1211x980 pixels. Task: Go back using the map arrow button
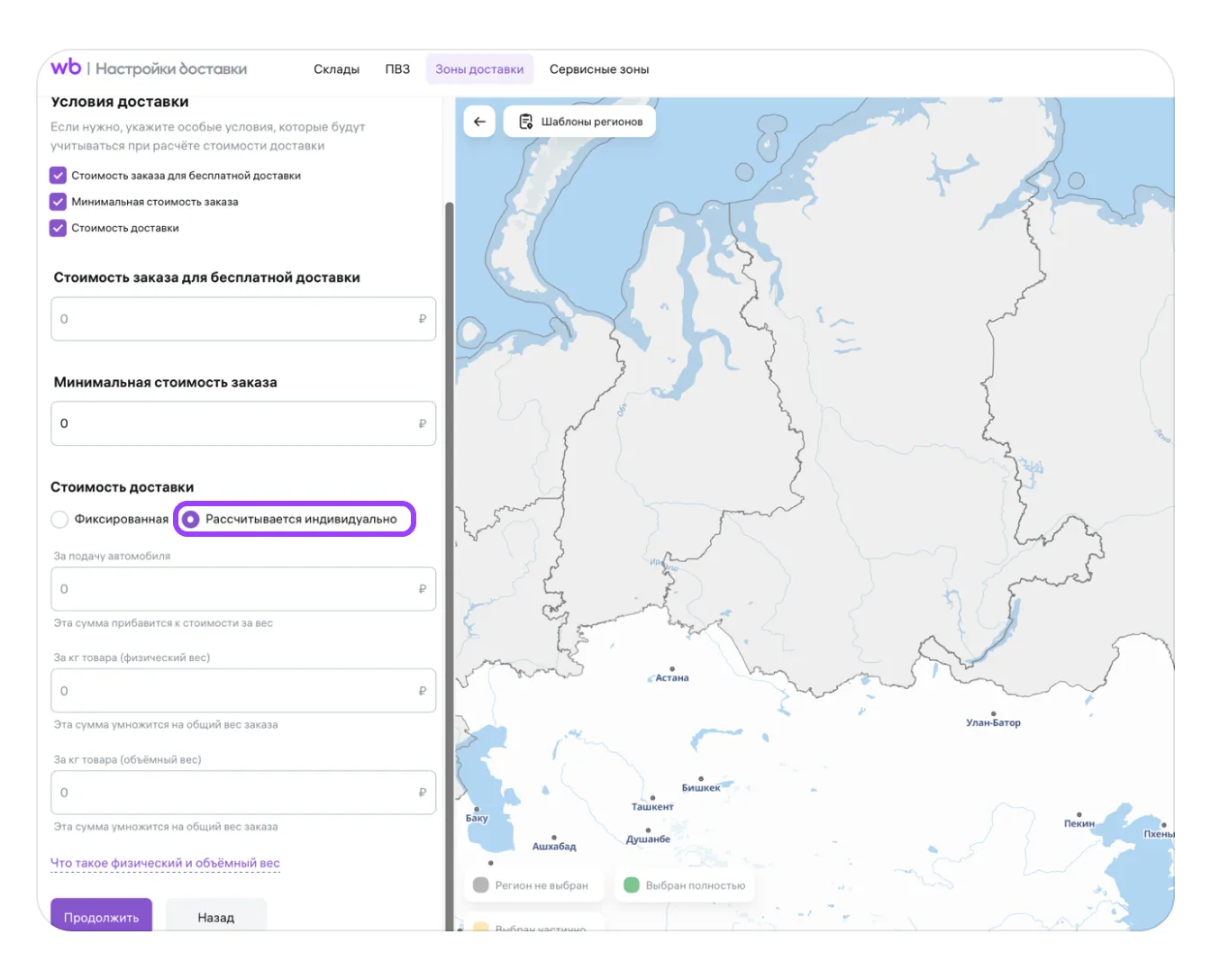pos(479,122)
